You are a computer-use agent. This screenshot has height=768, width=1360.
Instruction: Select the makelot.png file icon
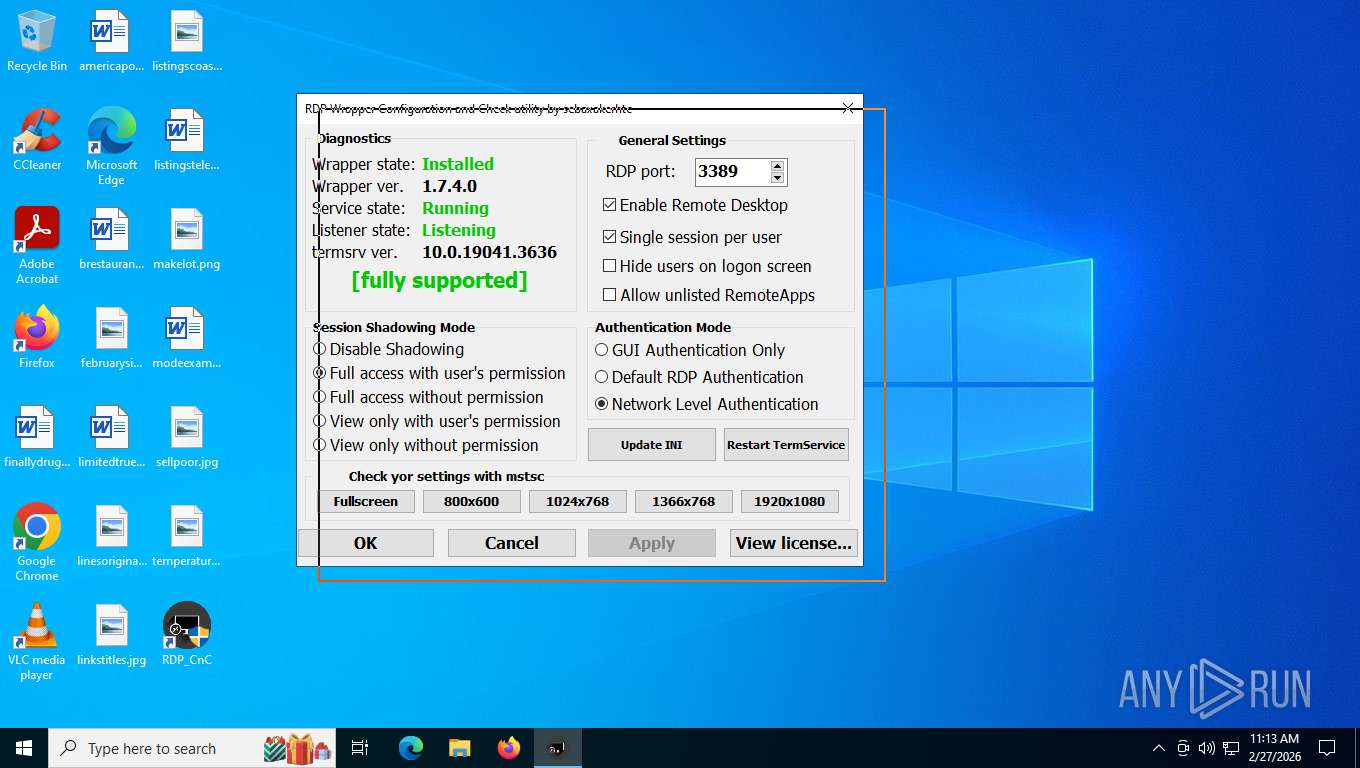click(x=187, y=239)
